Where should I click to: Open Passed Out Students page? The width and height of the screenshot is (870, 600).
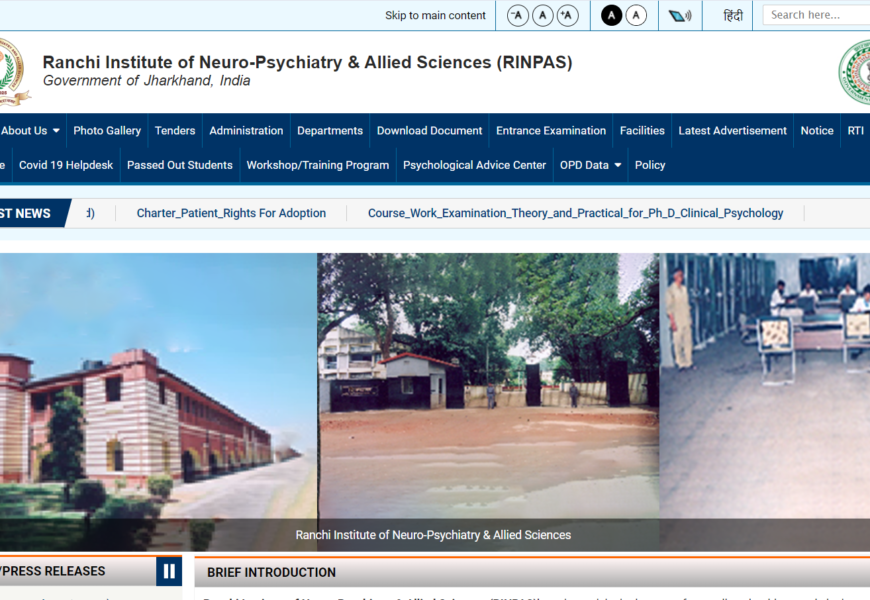(x=180, y=165)
